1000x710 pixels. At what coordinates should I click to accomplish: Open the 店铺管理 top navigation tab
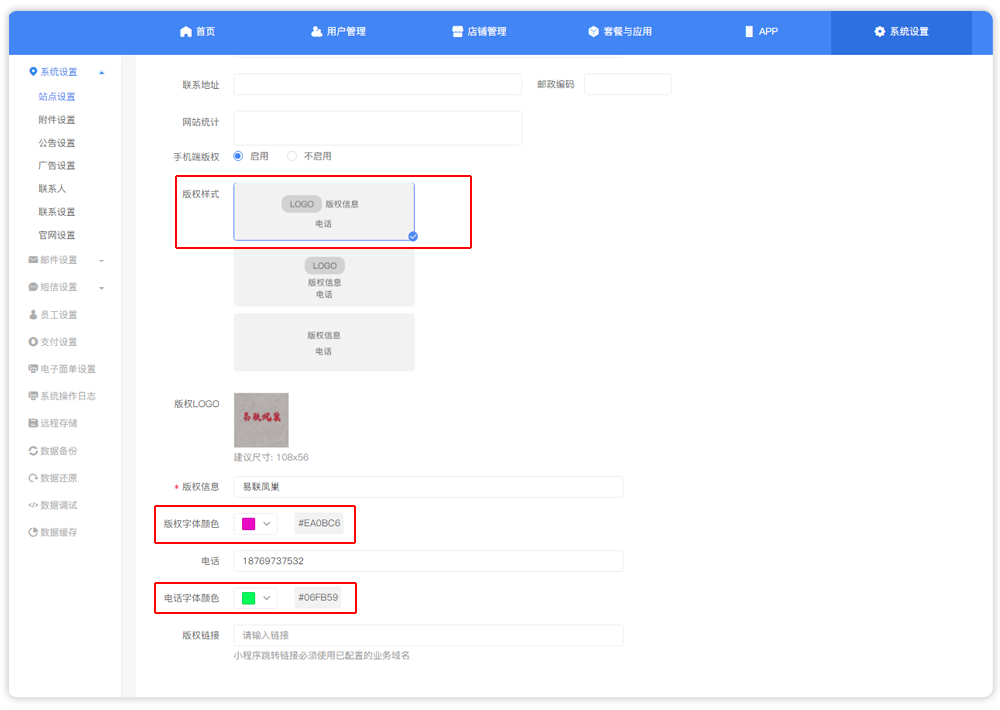[x=480, y=31]
